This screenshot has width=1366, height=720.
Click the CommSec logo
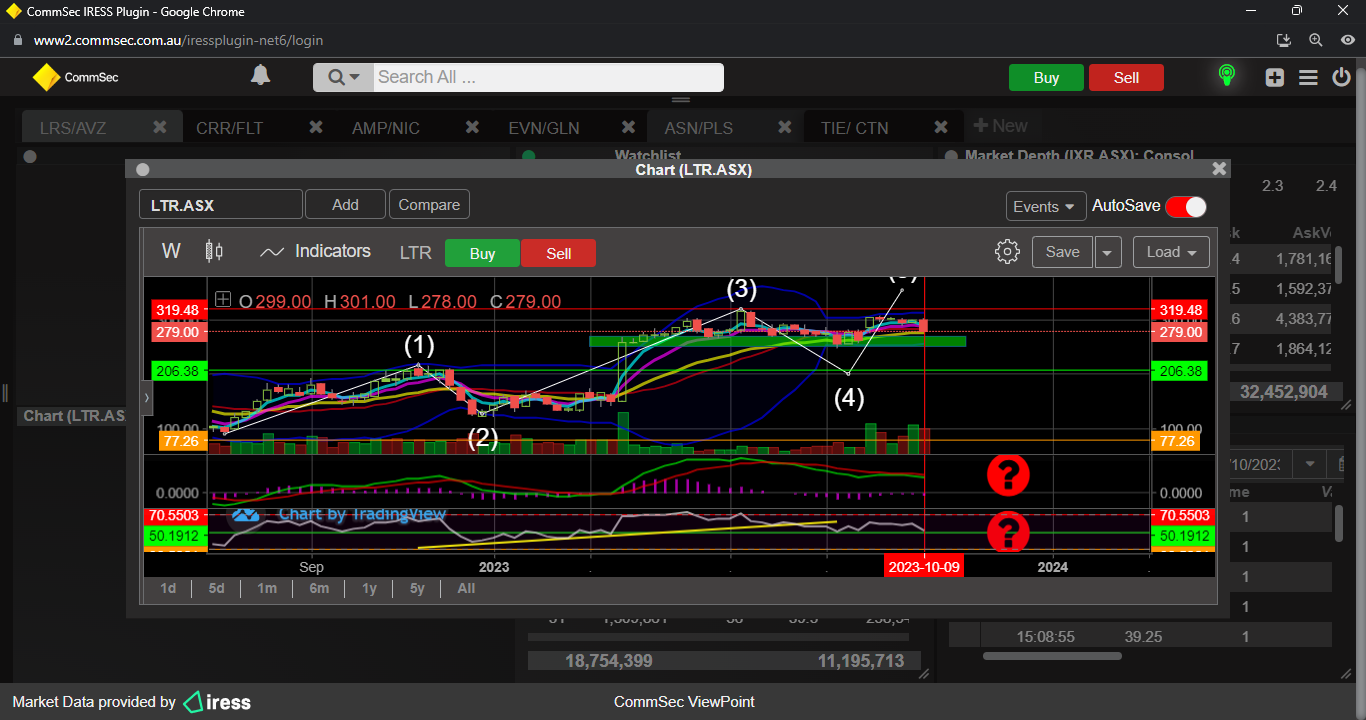click(x=75, y=77)
